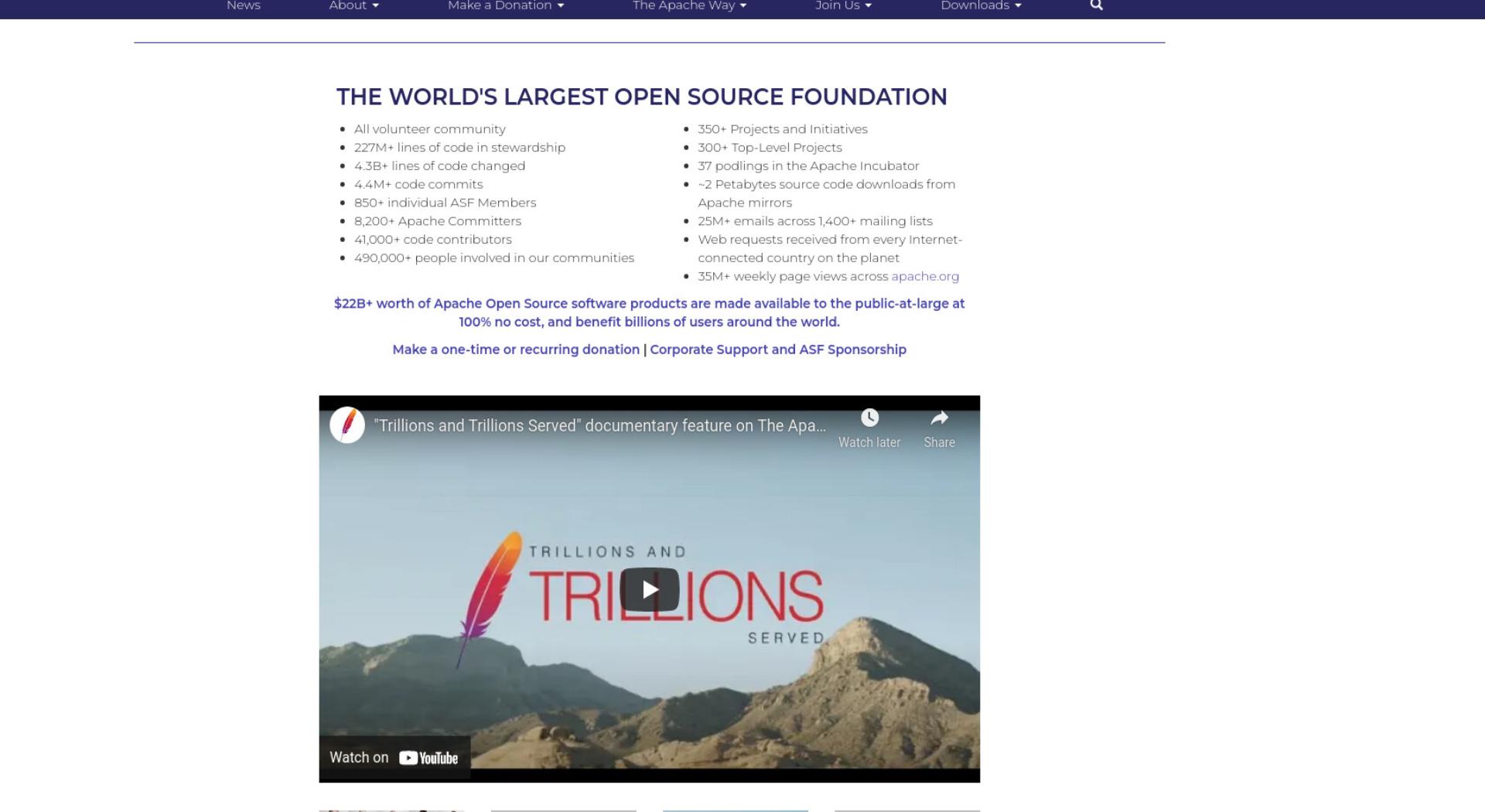Click the Watch later clock icon
1485x812 pixels.
click(869, 418)
